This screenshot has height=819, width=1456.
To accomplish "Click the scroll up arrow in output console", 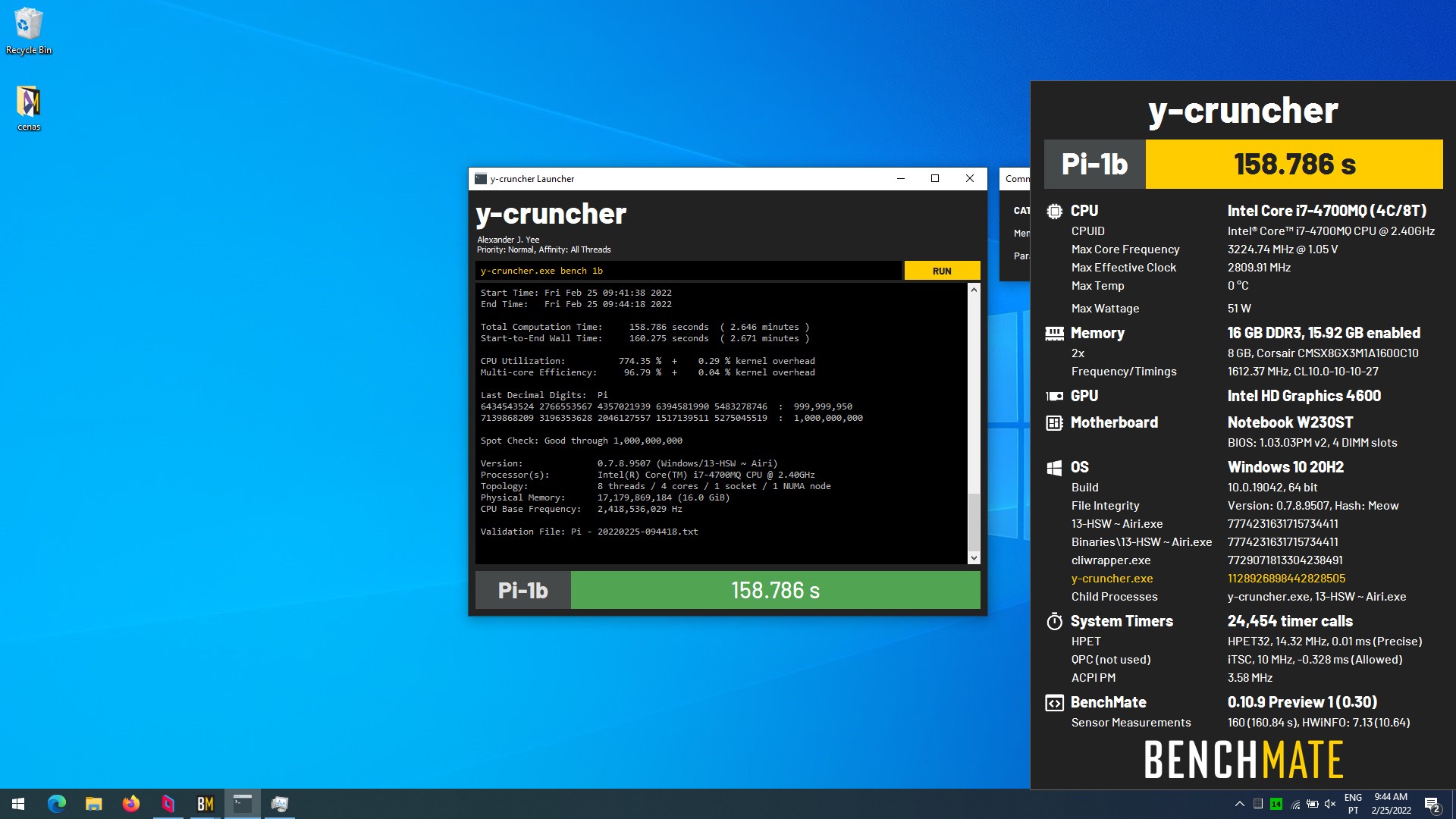I will coord(974,290).
